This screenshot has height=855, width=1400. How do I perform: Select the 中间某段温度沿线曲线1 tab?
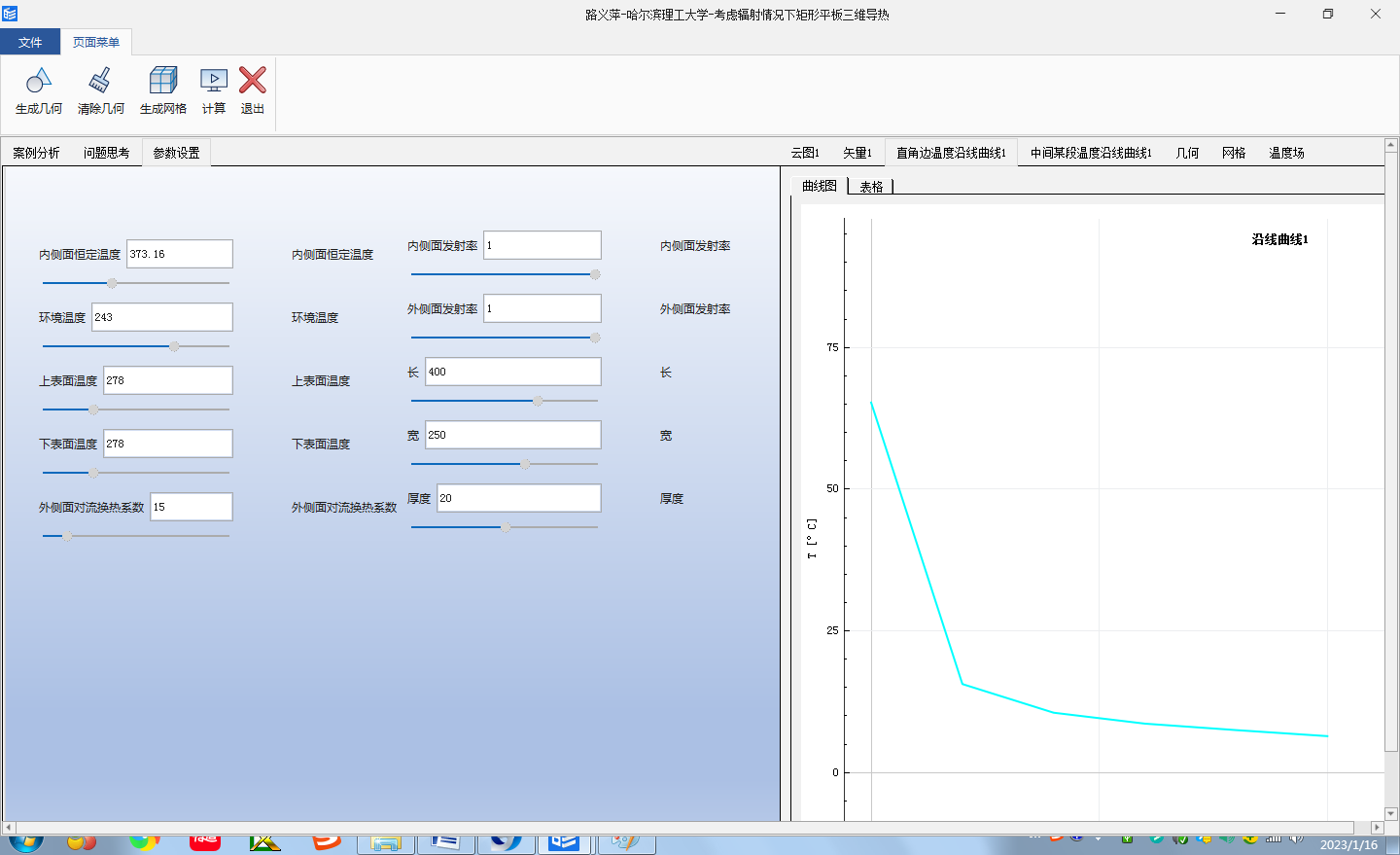tap(1091, 153)
